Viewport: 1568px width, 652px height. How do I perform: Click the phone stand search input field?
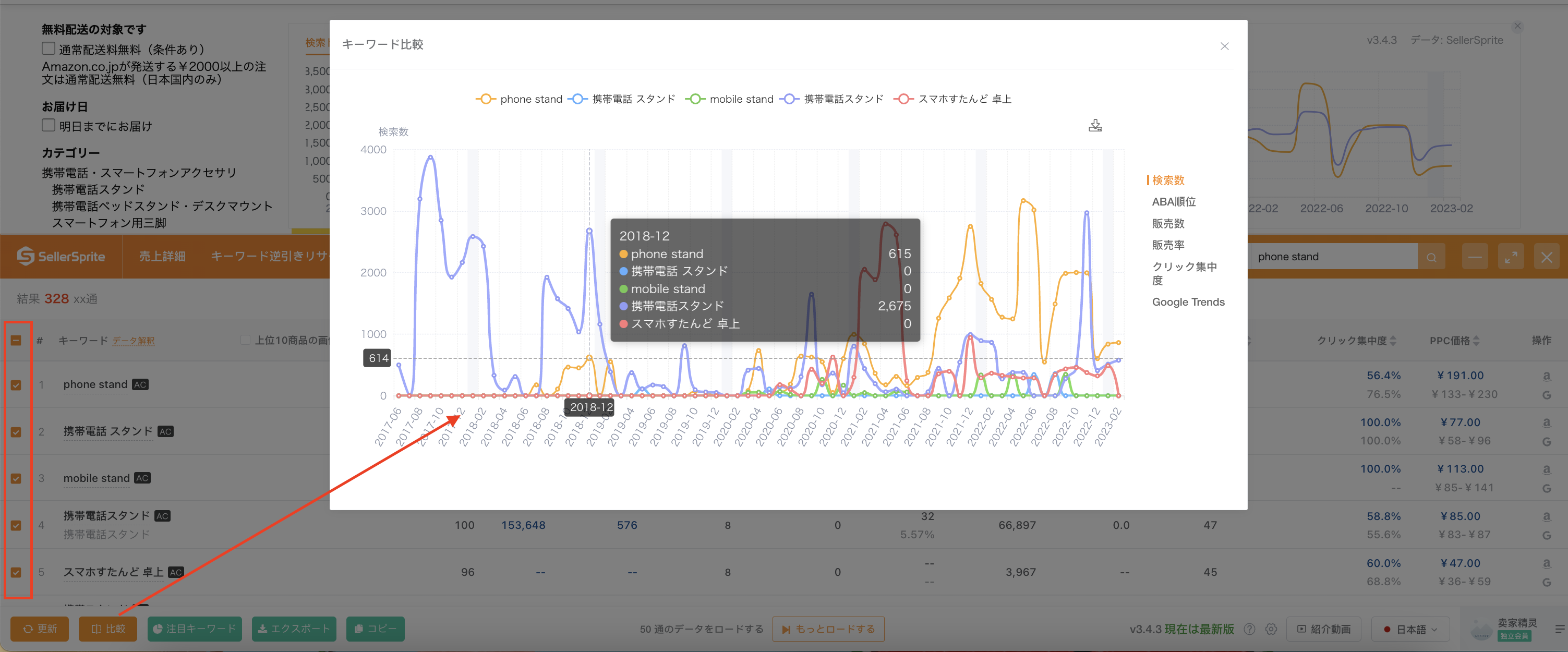click(1333, 257)
